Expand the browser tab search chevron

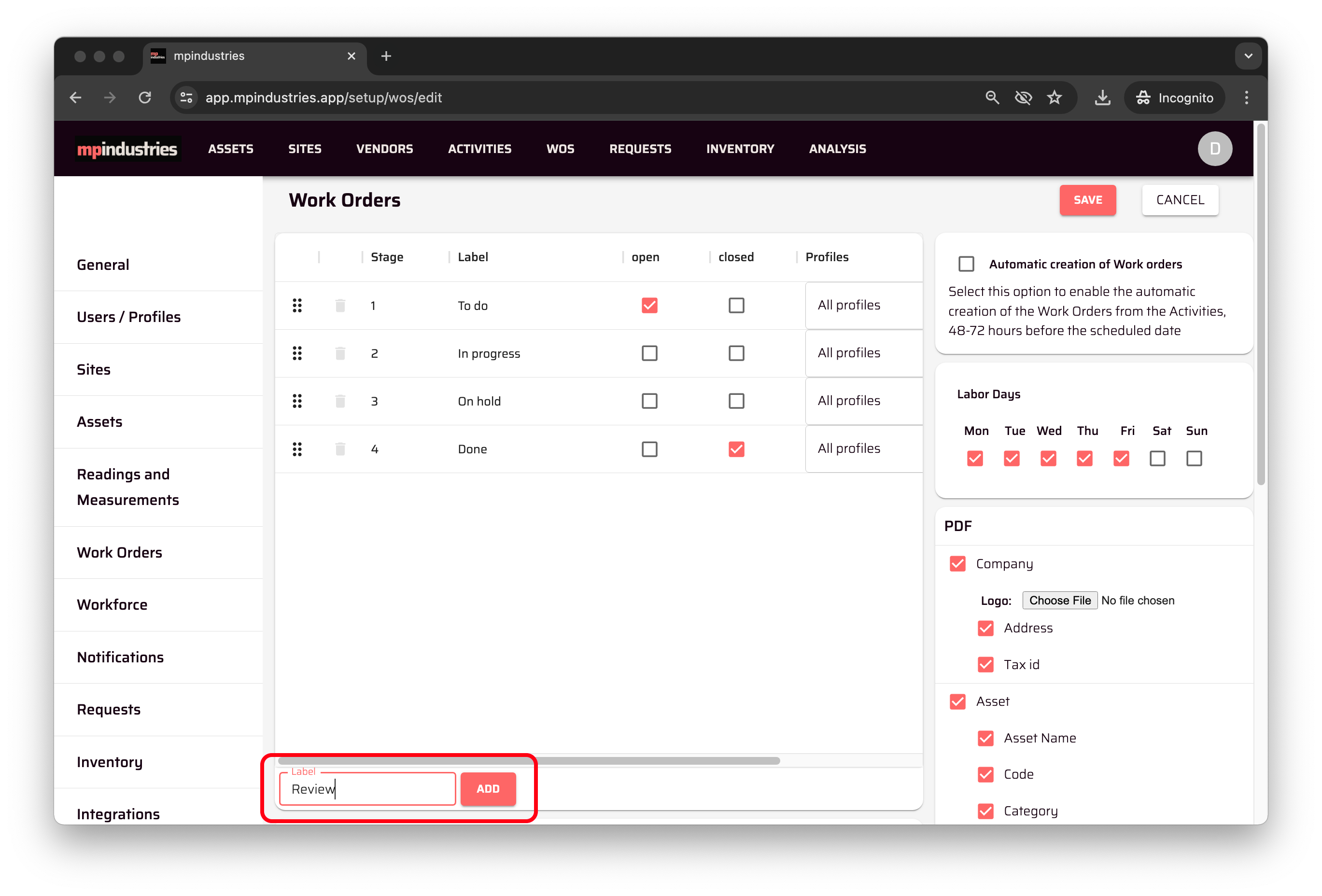[1248, 56]
